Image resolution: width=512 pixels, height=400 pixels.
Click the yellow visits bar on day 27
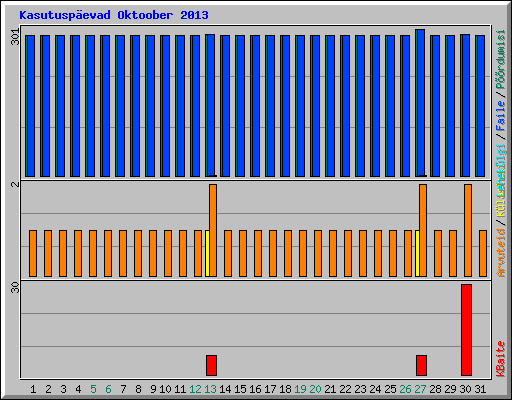coord(417,253)
